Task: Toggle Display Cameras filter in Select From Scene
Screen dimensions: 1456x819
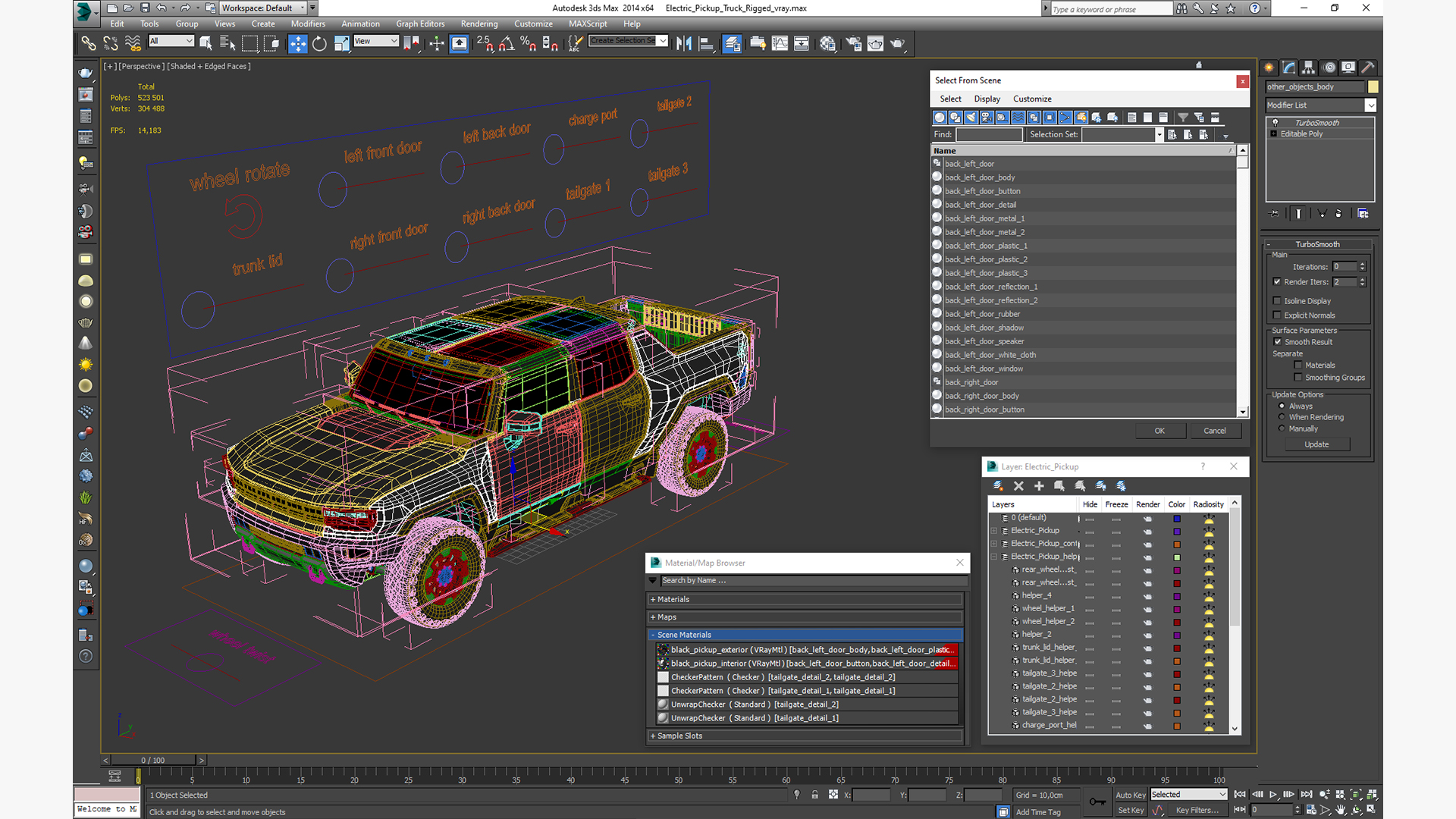Action: click(x=987, y=118)
